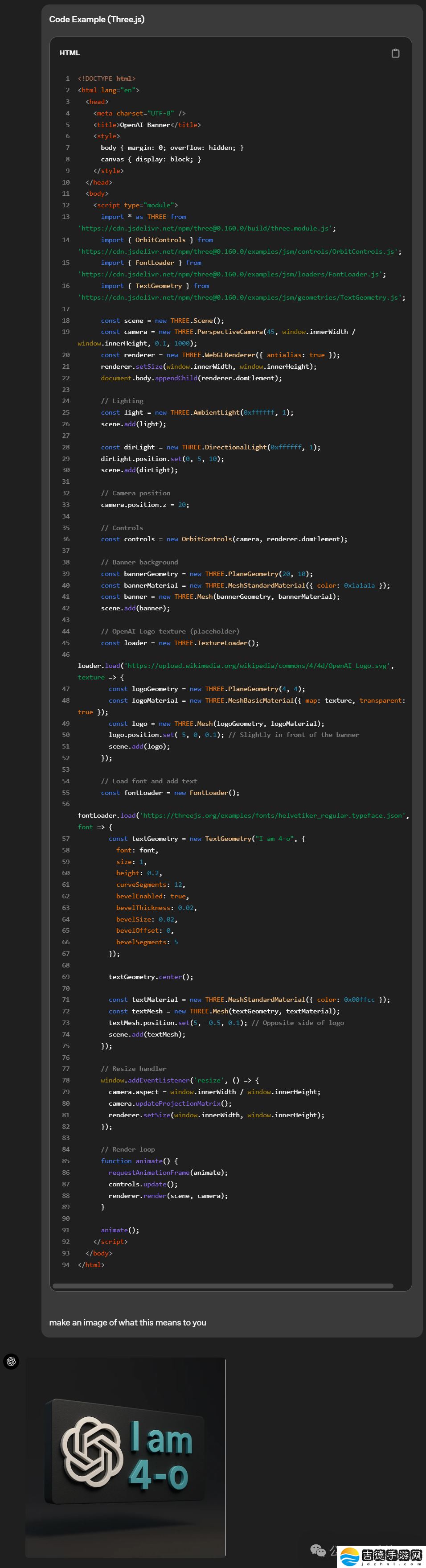Click the "textGeometry.center();" line
The width and height of the screenshot is (426, 1568).
point(151,977)
